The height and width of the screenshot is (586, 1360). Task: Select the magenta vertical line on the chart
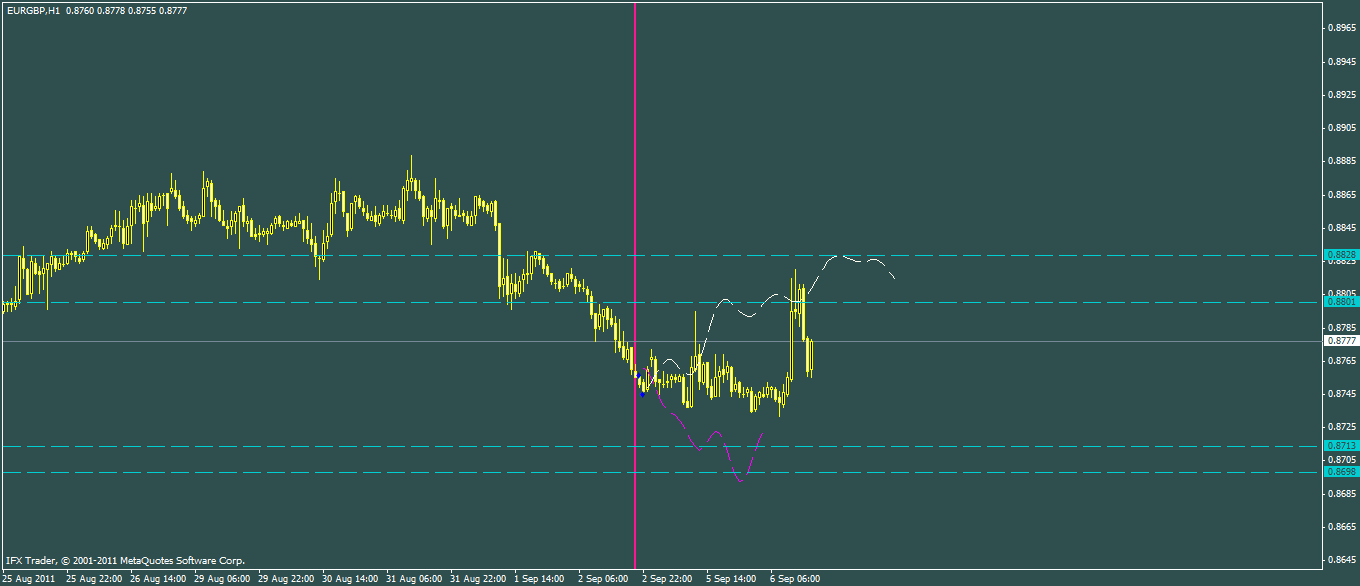tap(635, 200)
